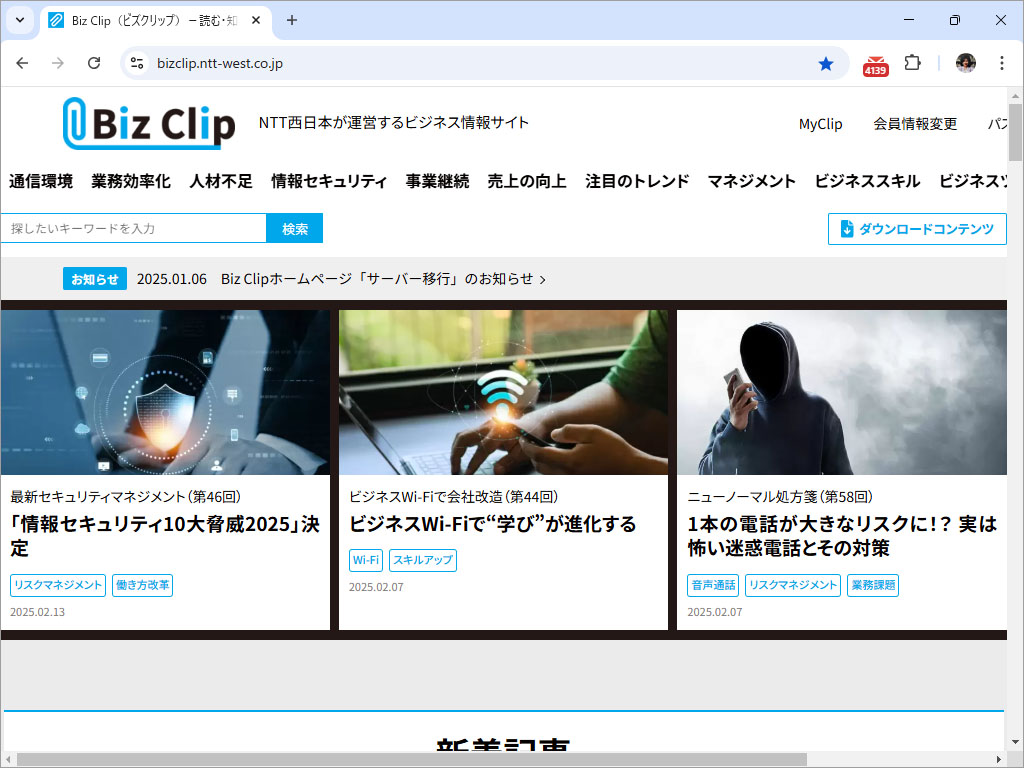Open 注目のトレンド menu item
This screenshot has width=1024, height=768.
[637, 181]
